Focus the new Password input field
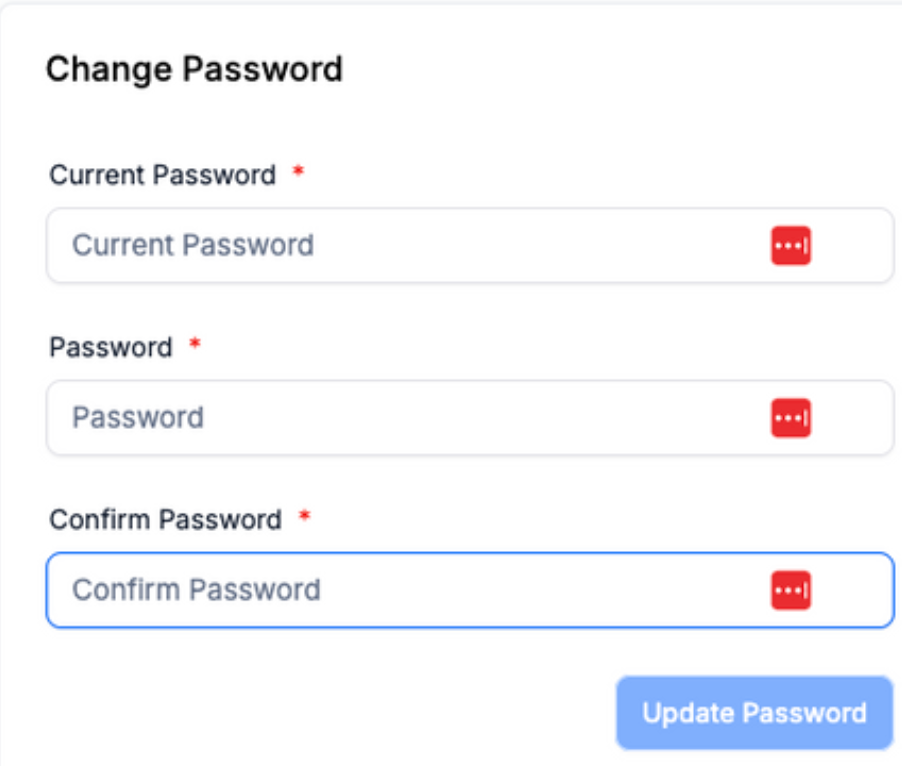Image resolution: width=902 pixels, height=766 pixels. point(470,418)
